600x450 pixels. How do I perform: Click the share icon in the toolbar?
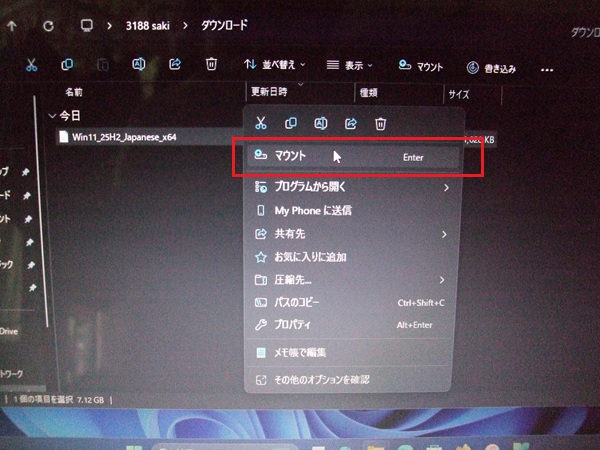(176, 65)
